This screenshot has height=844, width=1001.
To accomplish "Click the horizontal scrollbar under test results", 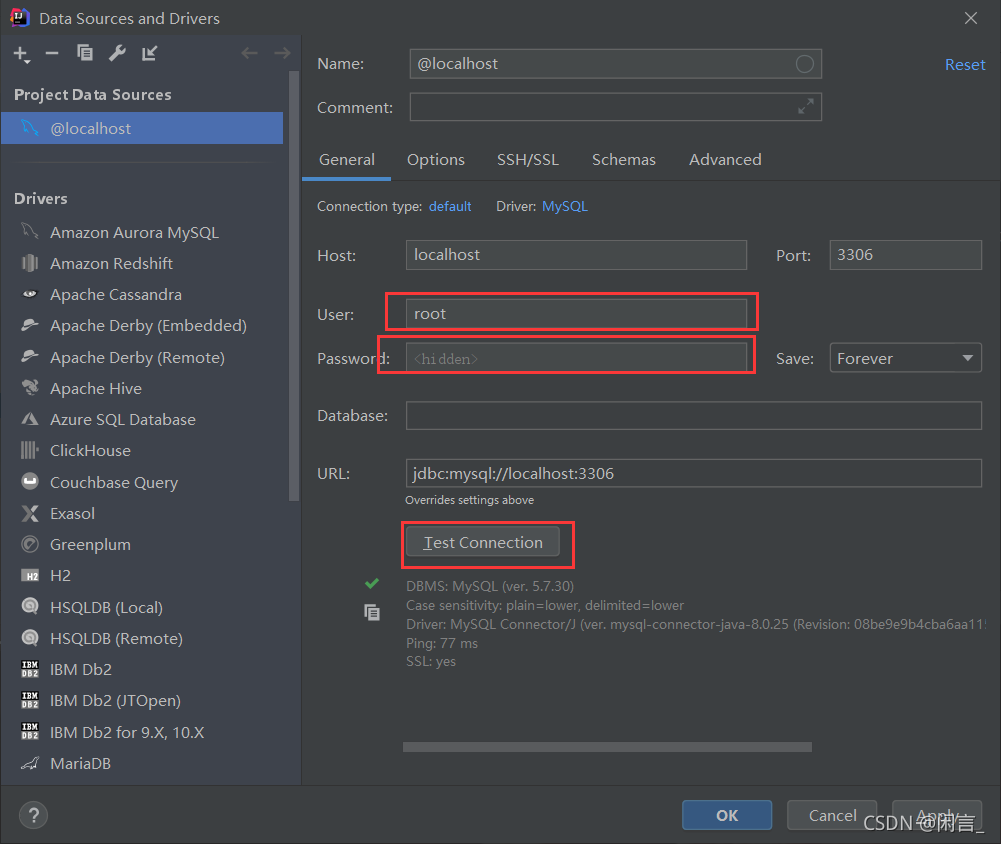I will point(607,747).
